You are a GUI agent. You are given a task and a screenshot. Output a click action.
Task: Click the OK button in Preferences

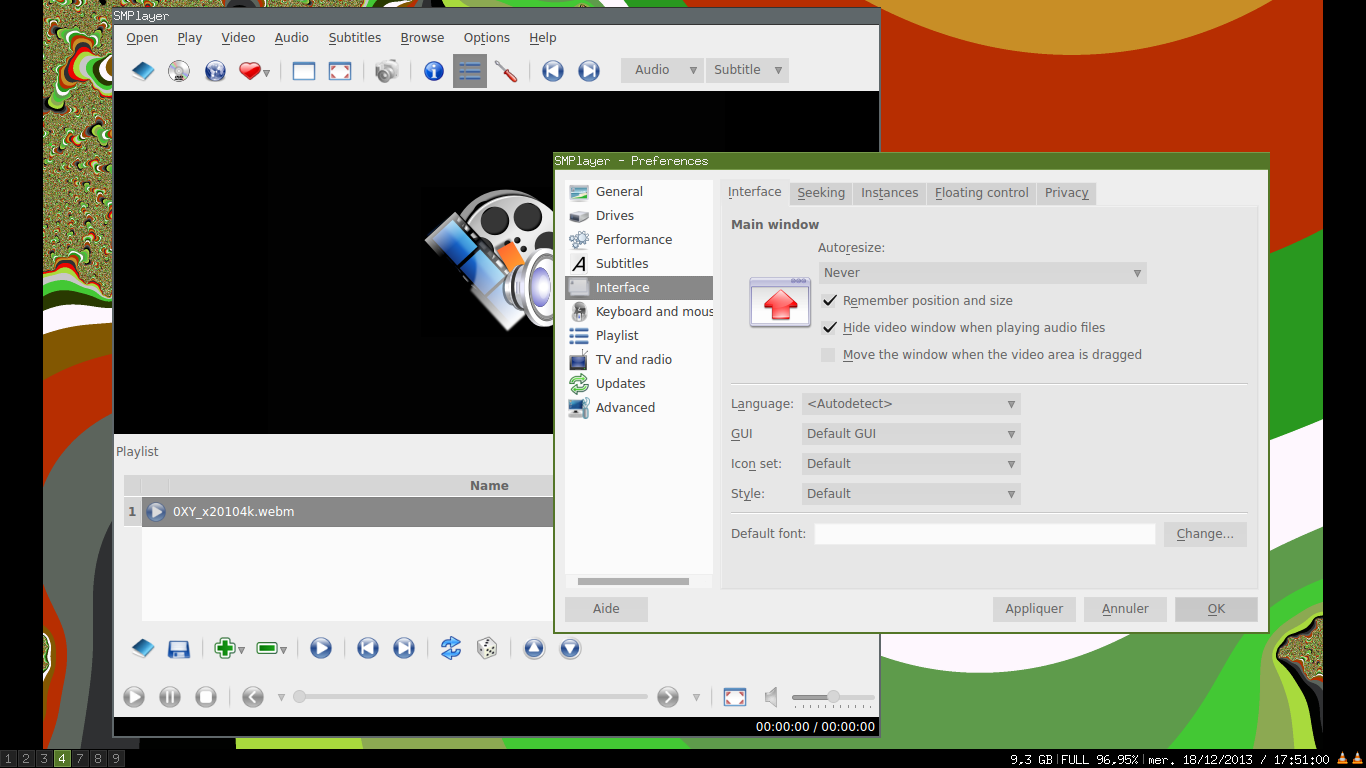coord(1216,609)
